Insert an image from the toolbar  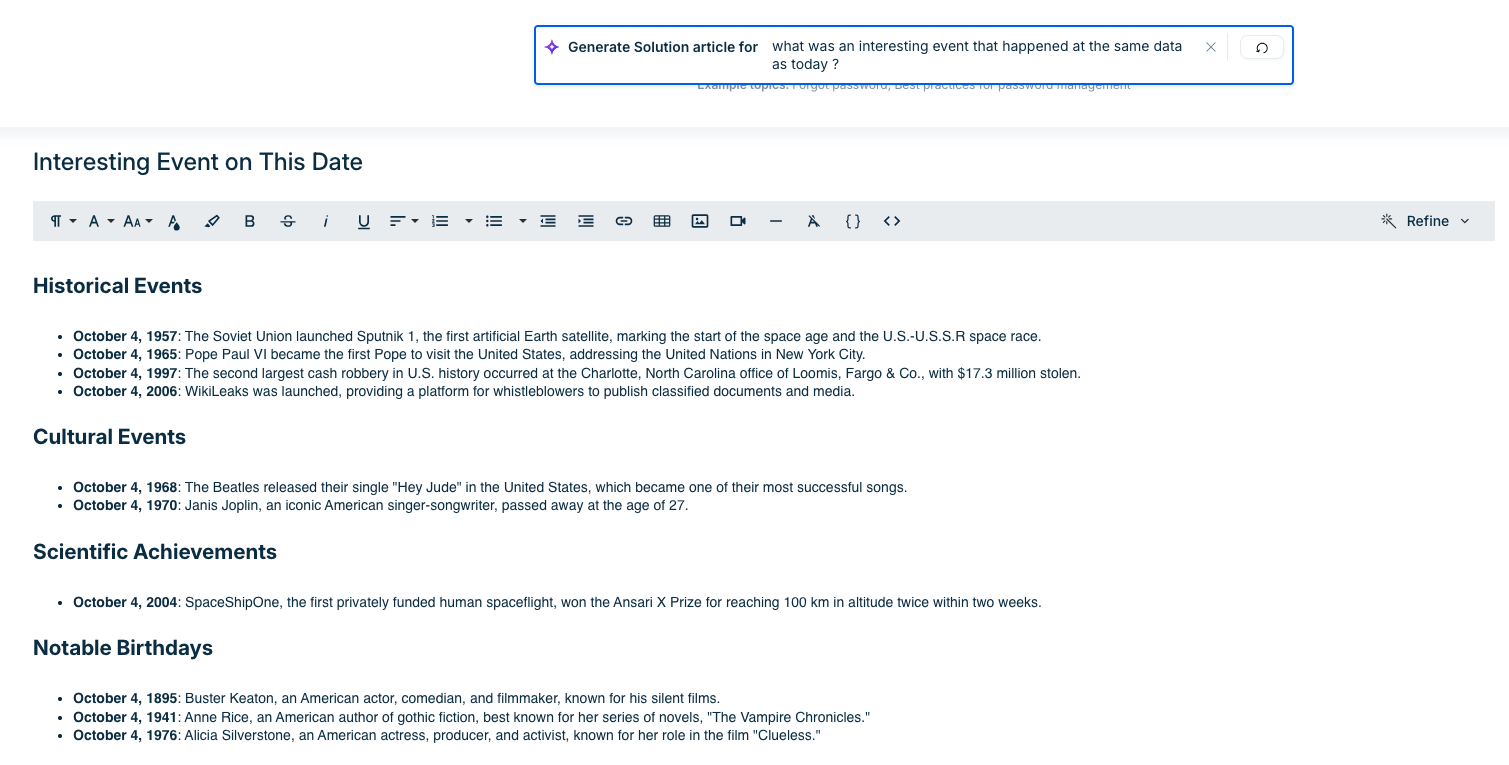700,221
